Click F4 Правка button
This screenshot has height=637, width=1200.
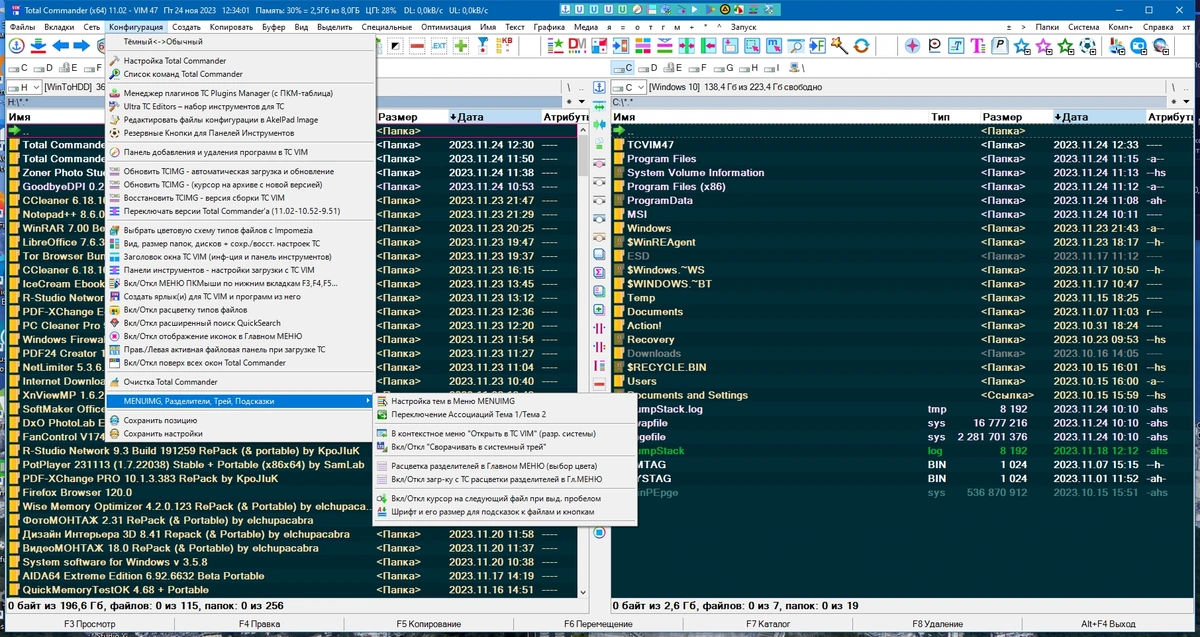[x=258, y=624]
